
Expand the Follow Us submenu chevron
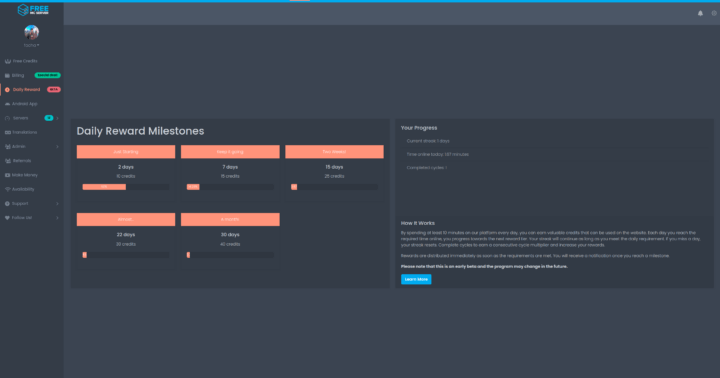tap(57, 218)
